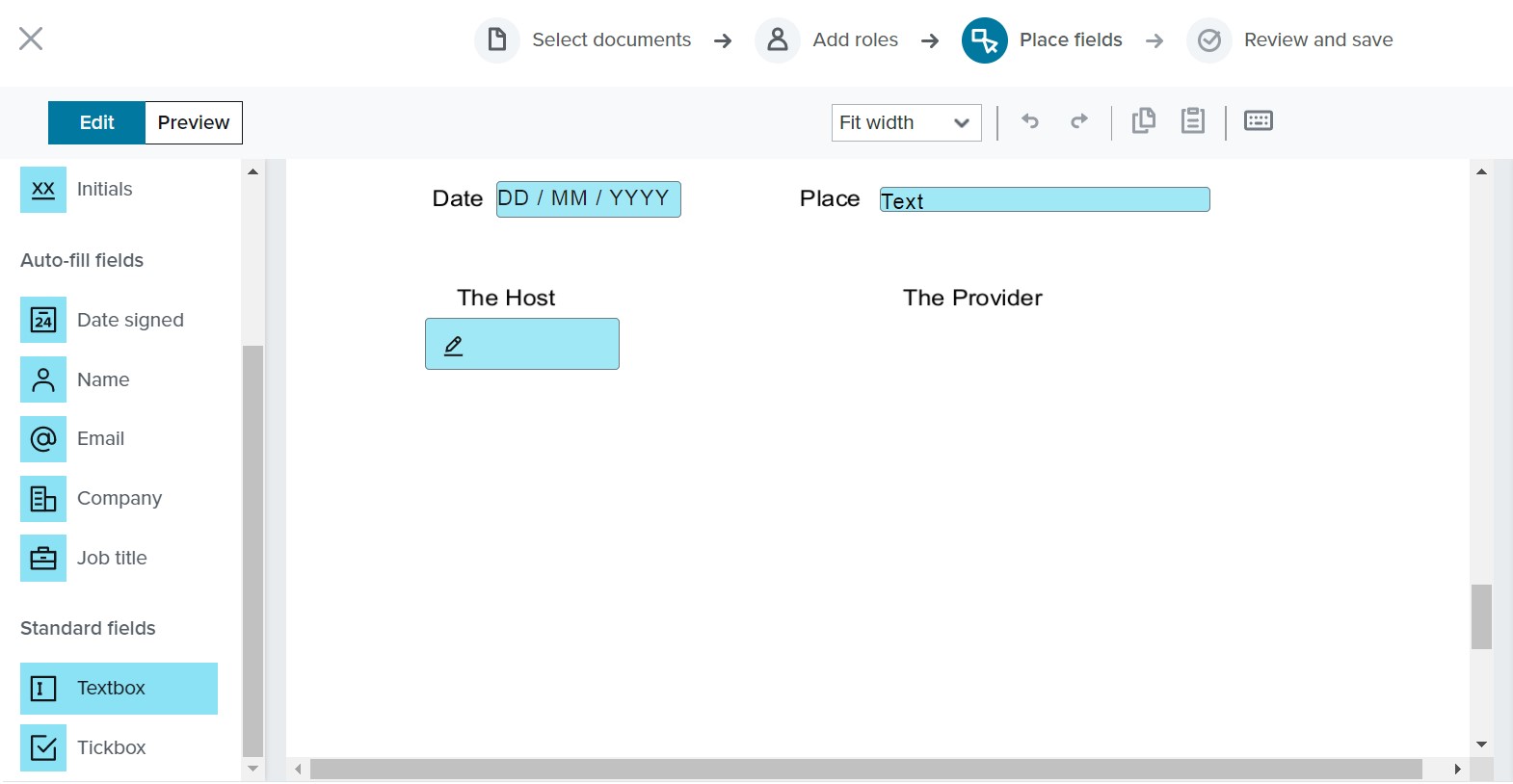
Task: Open the Fit width zoom dropdown
Action: (x=907, y=122)
